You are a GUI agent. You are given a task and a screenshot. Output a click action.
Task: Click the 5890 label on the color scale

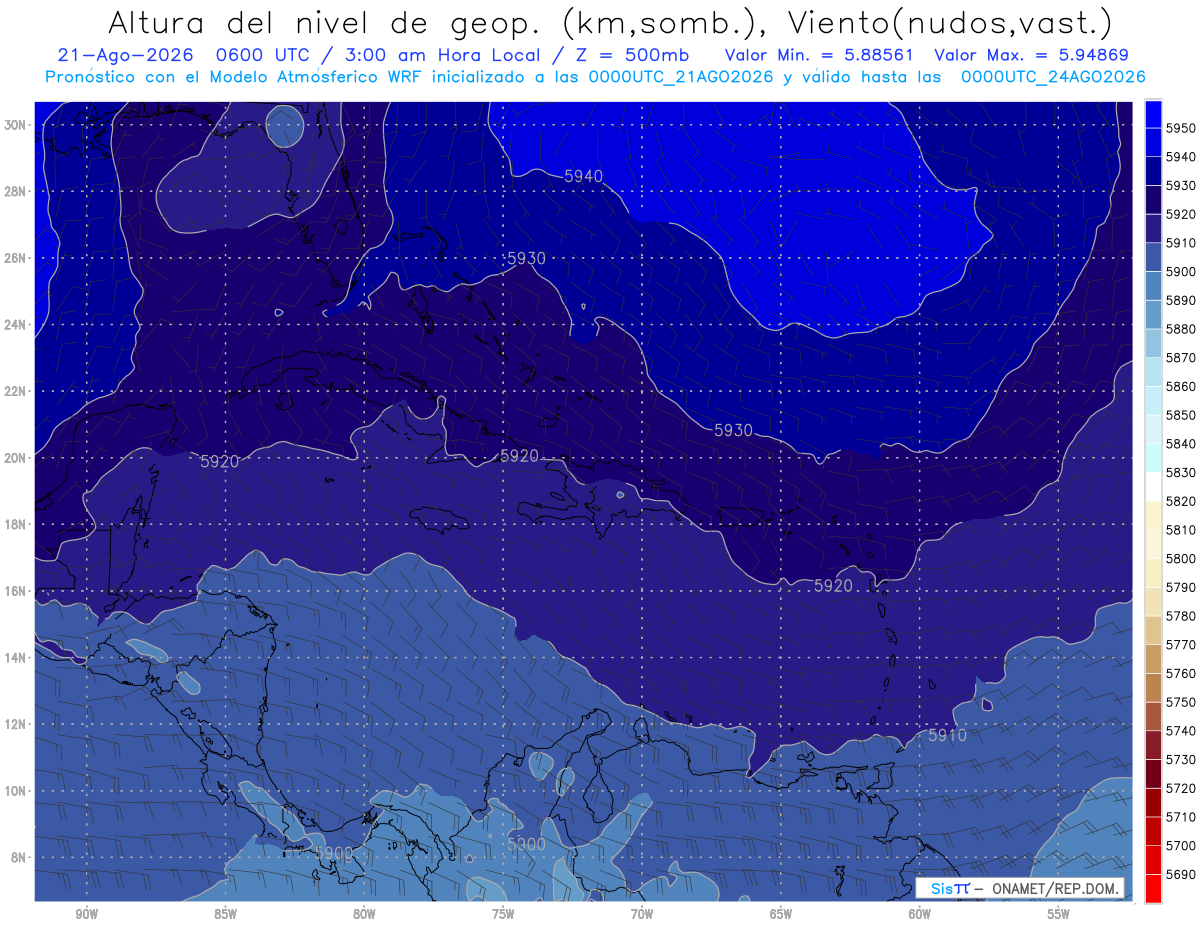click(1180, 300)
